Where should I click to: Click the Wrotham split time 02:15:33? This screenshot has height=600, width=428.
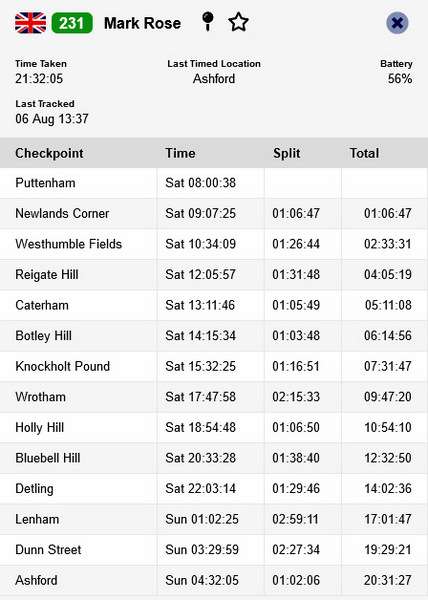pyautogui.click(x=296, y=397)
